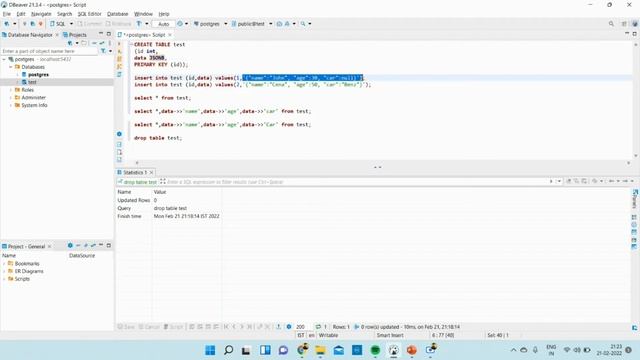Viewport: 640px width, 360px height.
Task: Edit the fetch size 200 field
Action: (302, 327)
